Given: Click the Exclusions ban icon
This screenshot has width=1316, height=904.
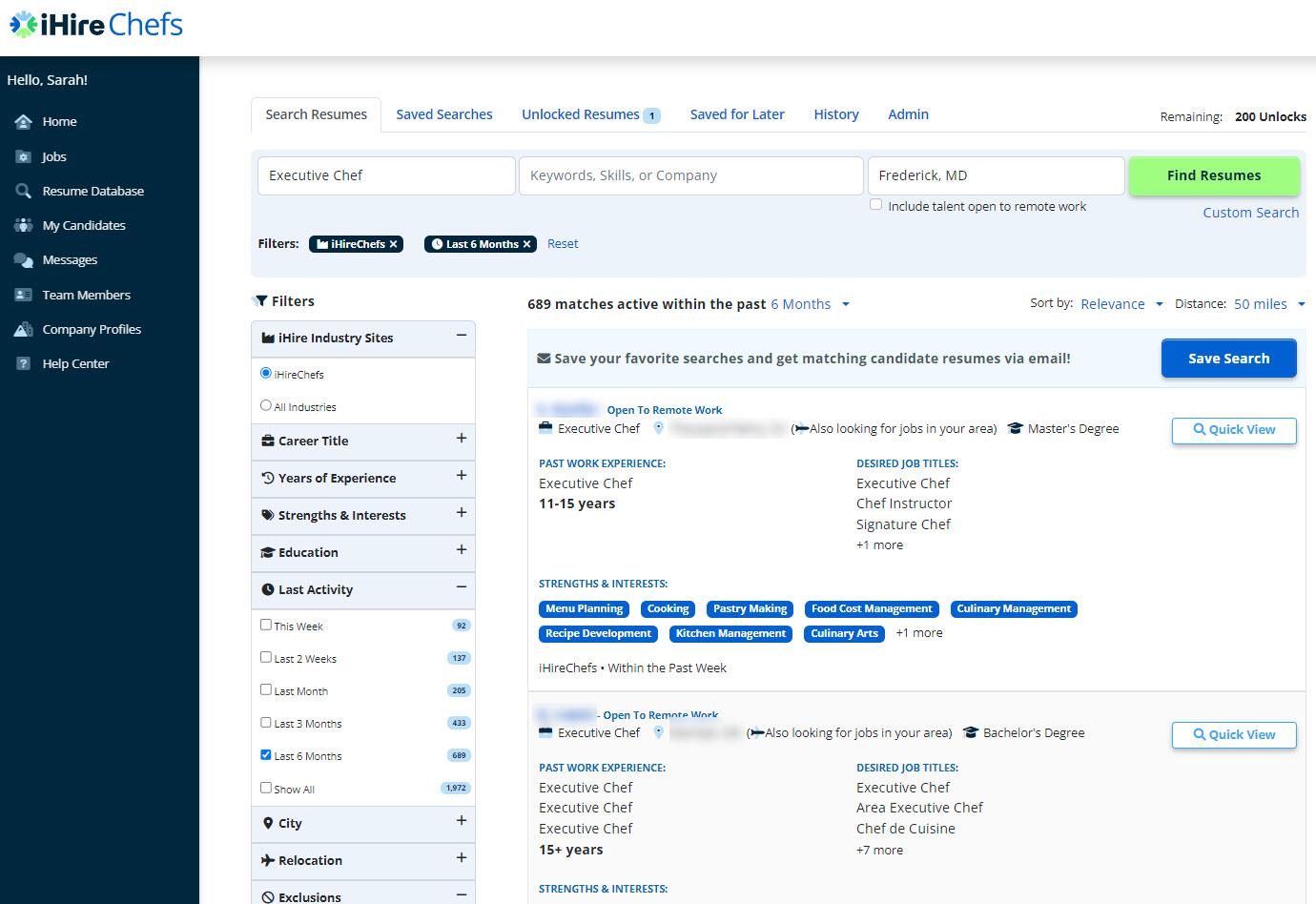Looking at the screenshot, I should tap(268, 897).
